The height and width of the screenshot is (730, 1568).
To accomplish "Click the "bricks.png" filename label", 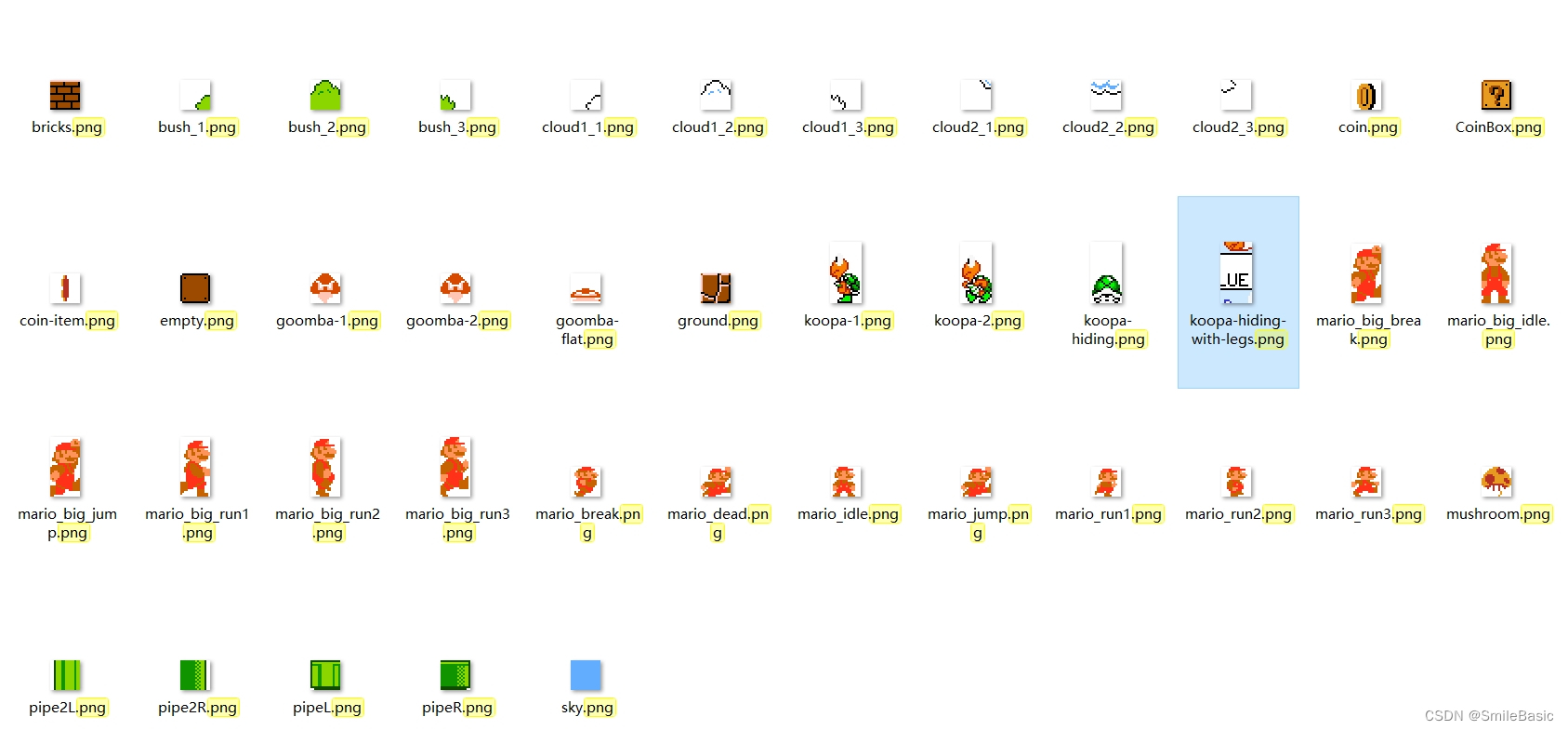I will (x=67, y=127).
